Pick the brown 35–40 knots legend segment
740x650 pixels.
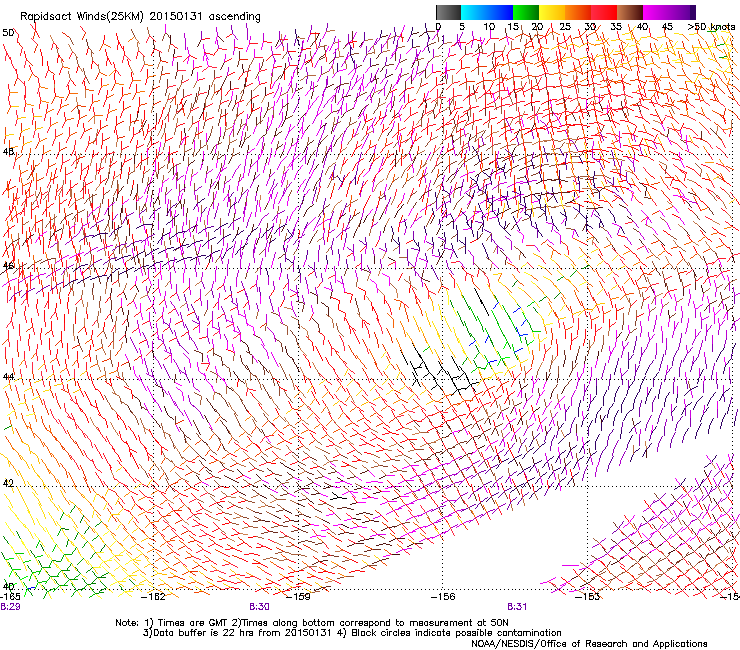(x=630, y=12)
